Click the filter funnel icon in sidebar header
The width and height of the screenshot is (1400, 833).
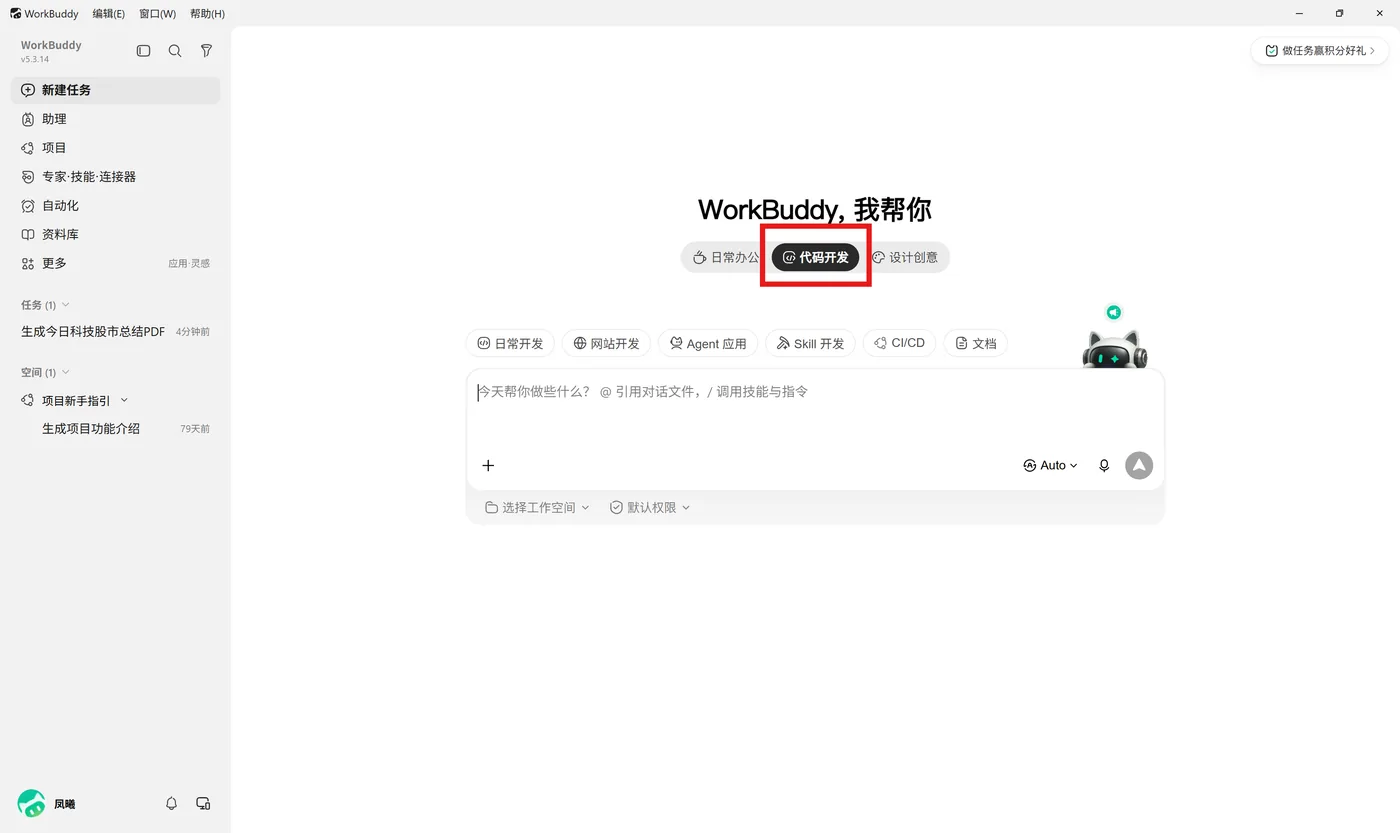(206, 51)
